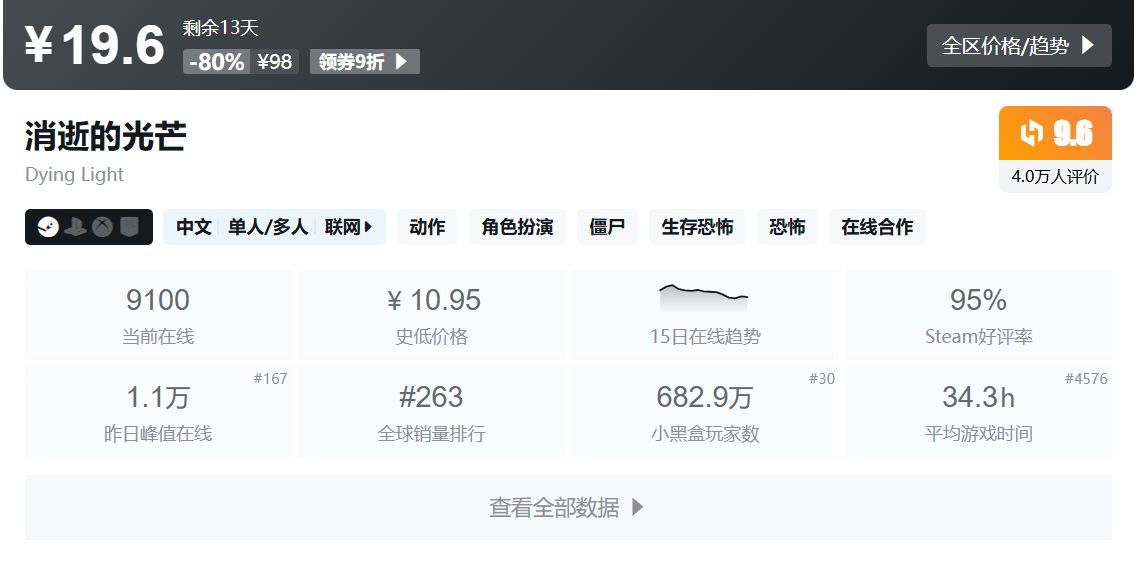Select the 恐怖 tag
This screenshot has height=585, width=1146.
(787, 227)
